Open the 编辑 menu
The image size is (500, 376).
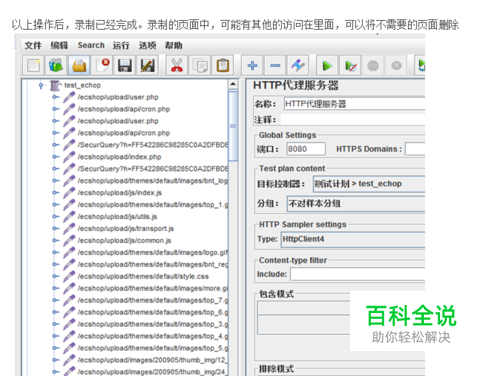point(59,45)
